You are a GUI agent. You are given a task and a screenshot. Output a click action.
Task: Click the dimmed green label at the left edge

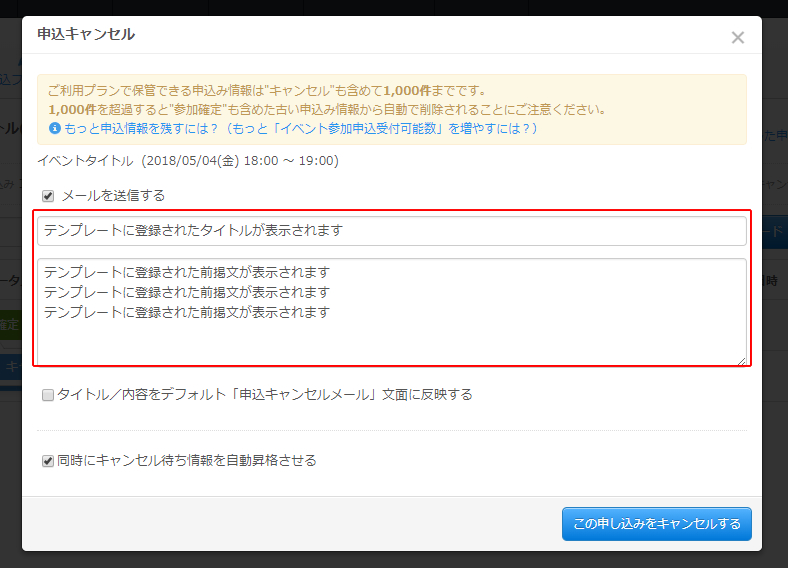pyautogui.click(x=10, y=325)
